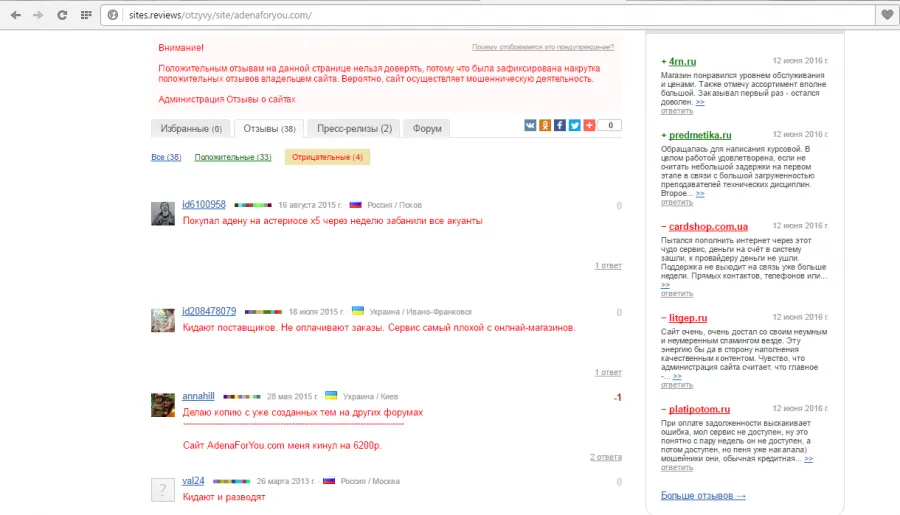900x515 pixels.
Task: Open more share options plus icon
Action: click(589, 125)
